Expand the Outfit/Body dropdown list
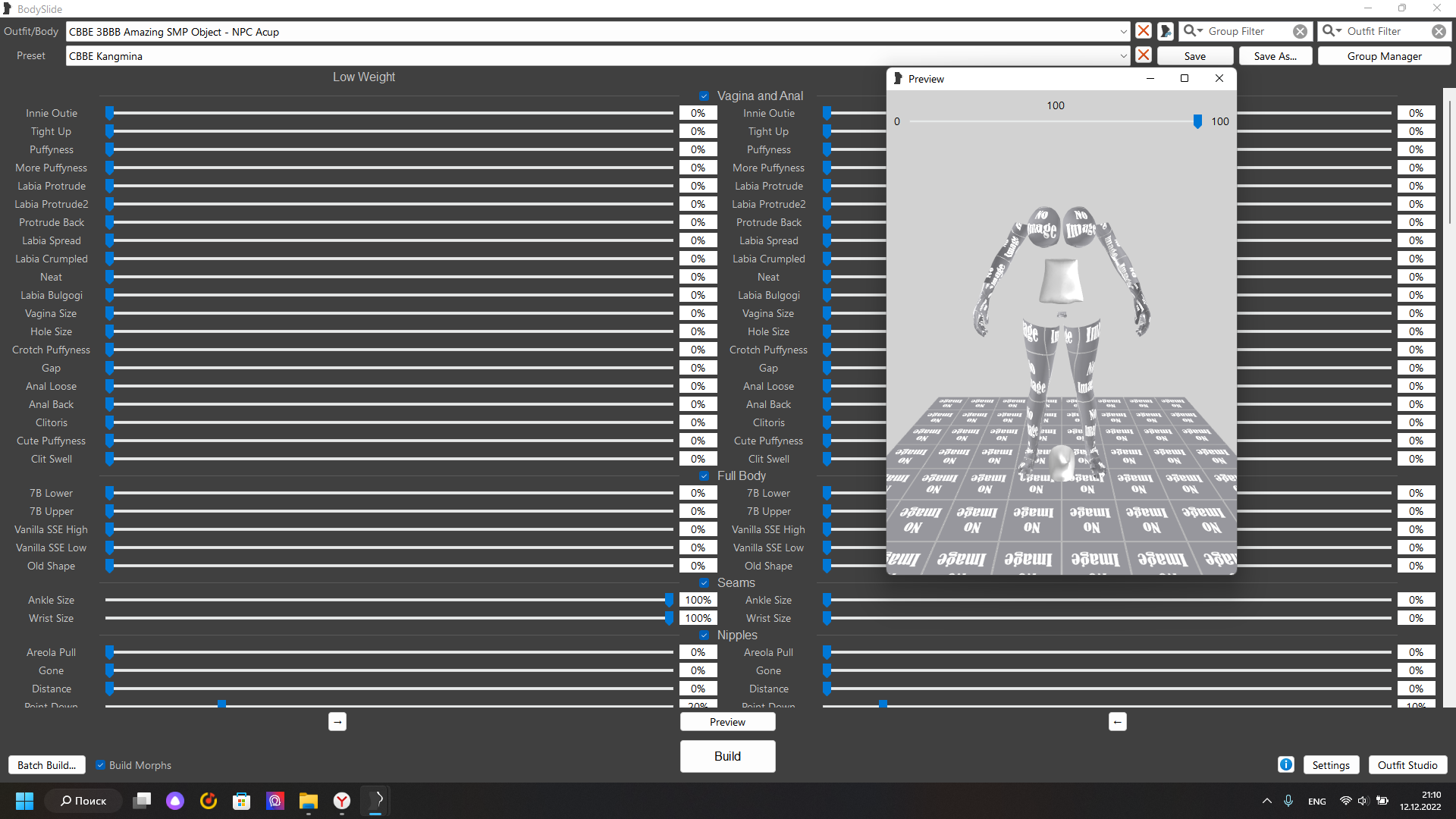The width and height of the screenshot is (1456, 819). (1123, 32)
